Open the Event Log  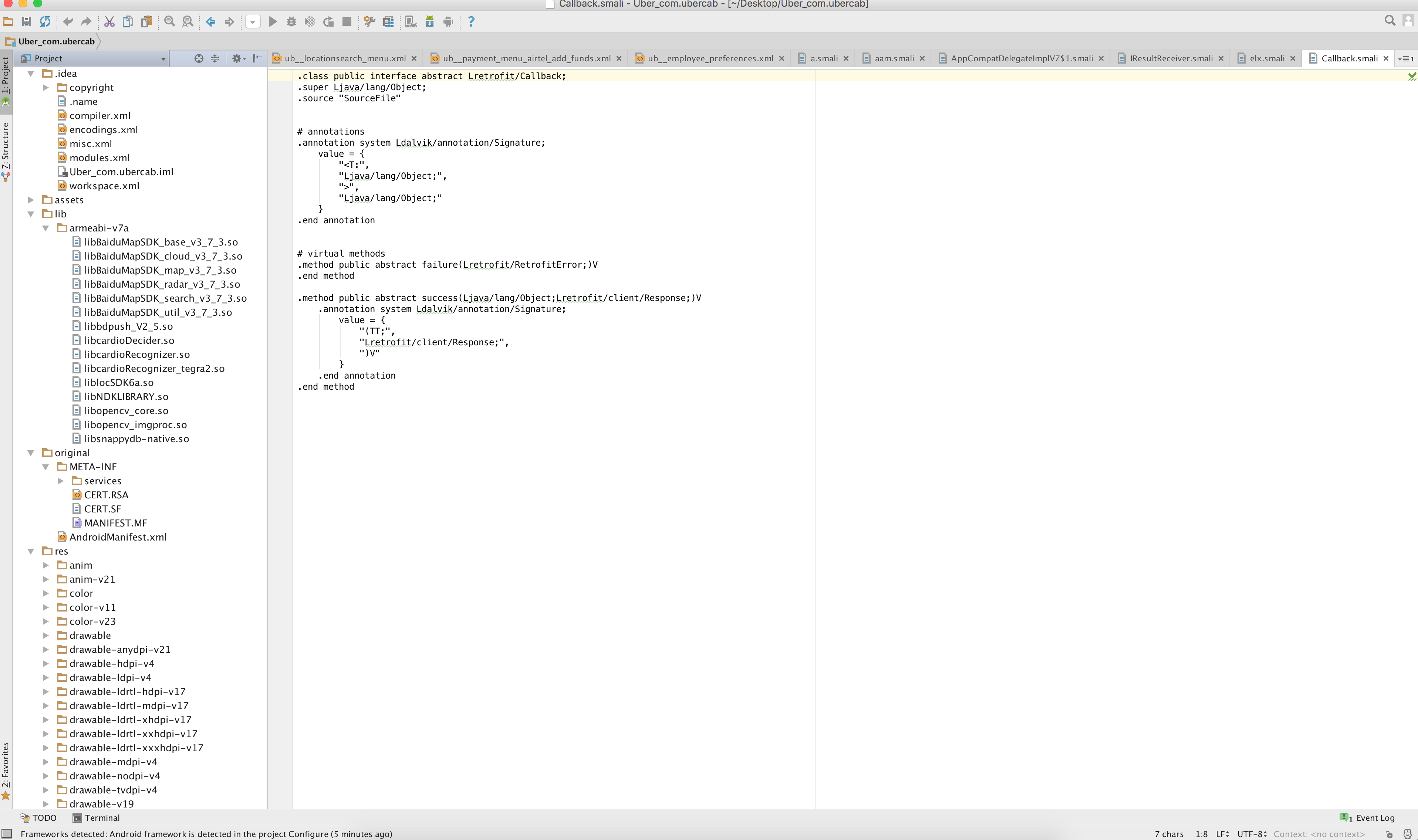coord(1367,818)
